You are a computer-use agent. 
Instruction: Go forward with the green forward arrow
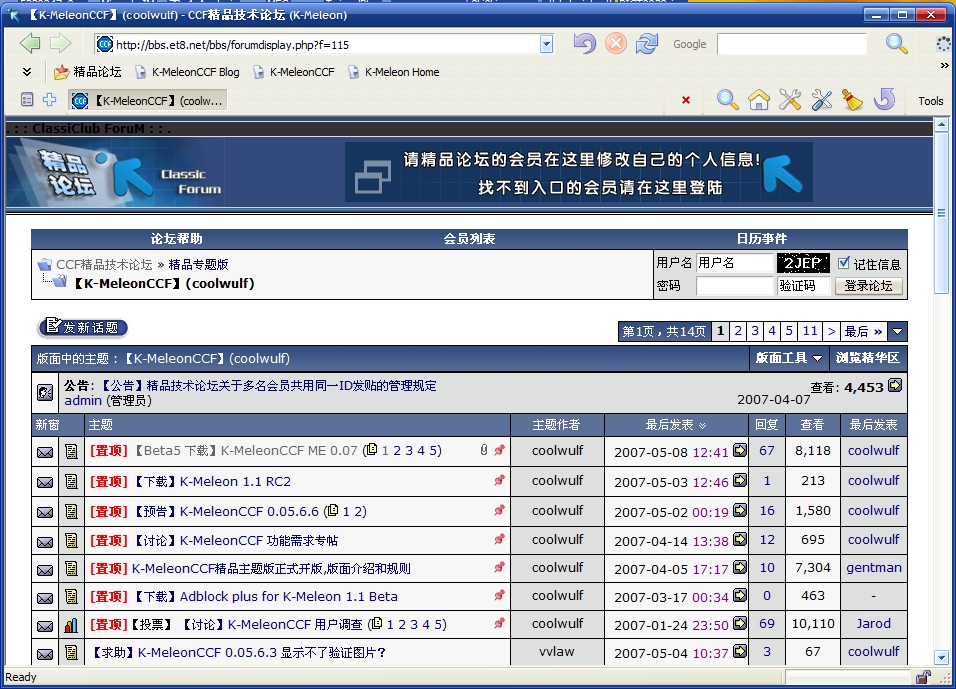click(60, 43)
